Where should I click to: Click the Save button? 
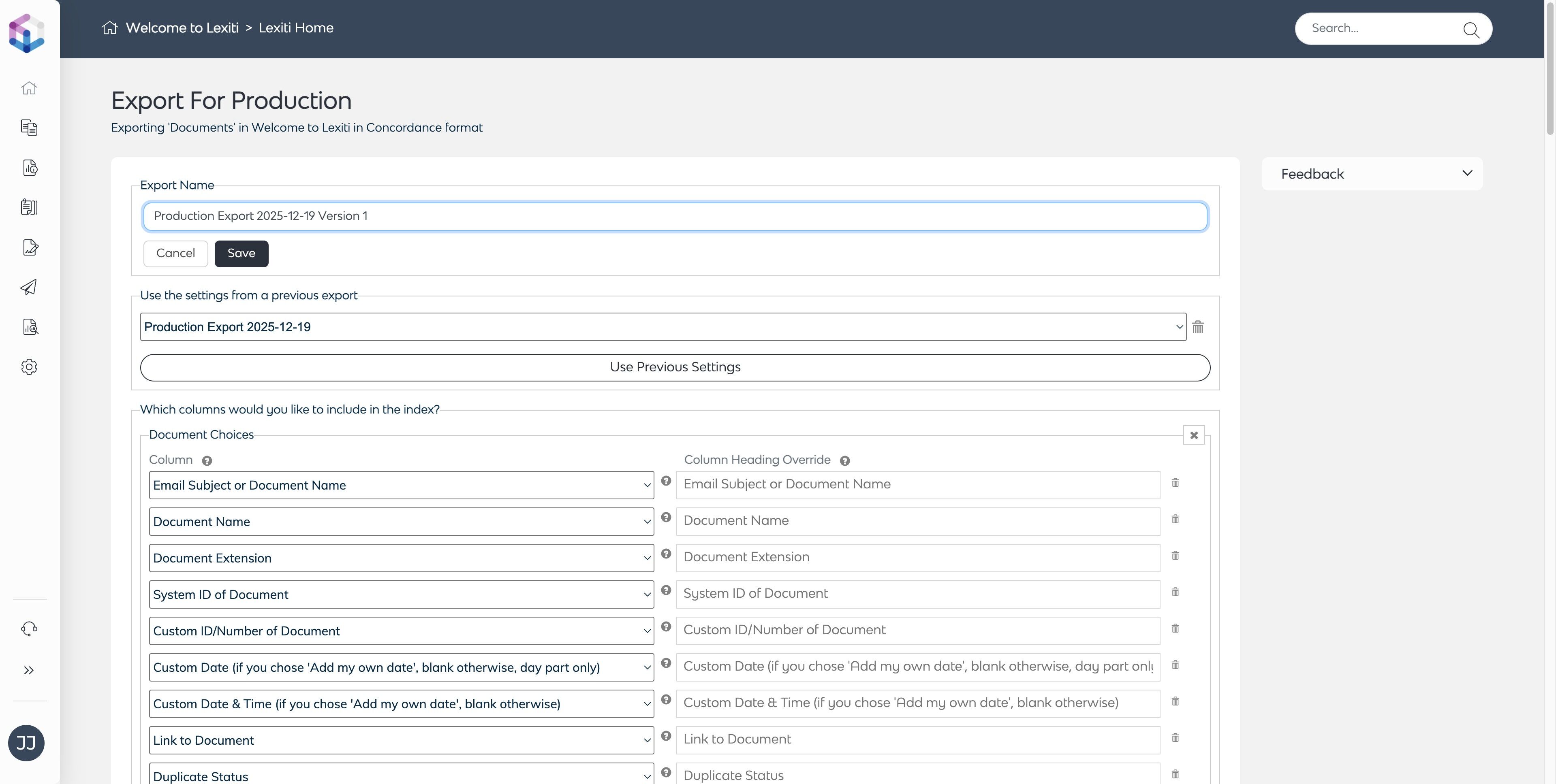241,254
